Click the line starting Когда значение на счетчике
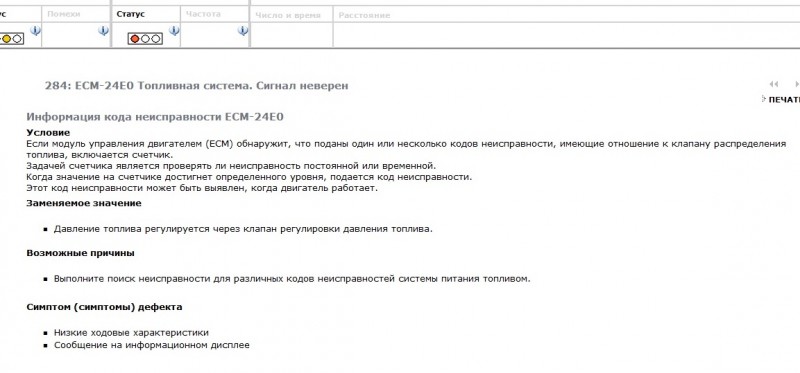The image size is (800, 373). pyautogui.click(x=249, y=177)
